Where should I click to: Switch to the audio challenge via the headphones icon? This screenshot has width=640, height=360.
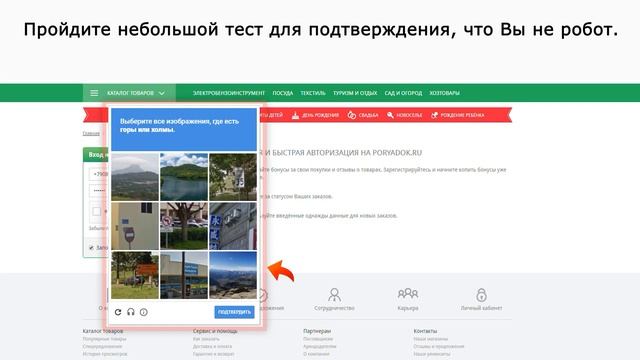131,312
